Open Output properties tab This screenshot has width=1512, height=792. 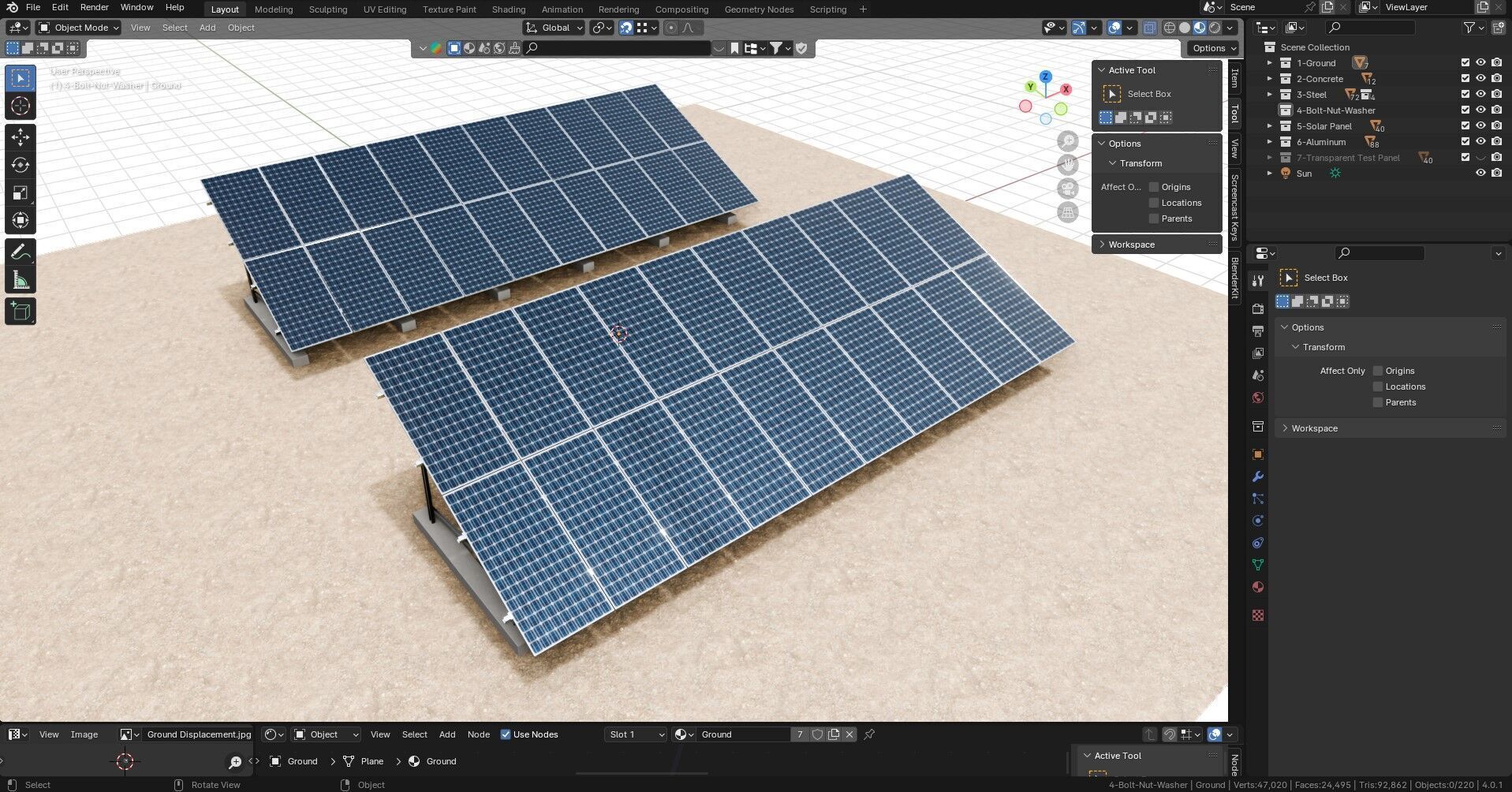1258,331
